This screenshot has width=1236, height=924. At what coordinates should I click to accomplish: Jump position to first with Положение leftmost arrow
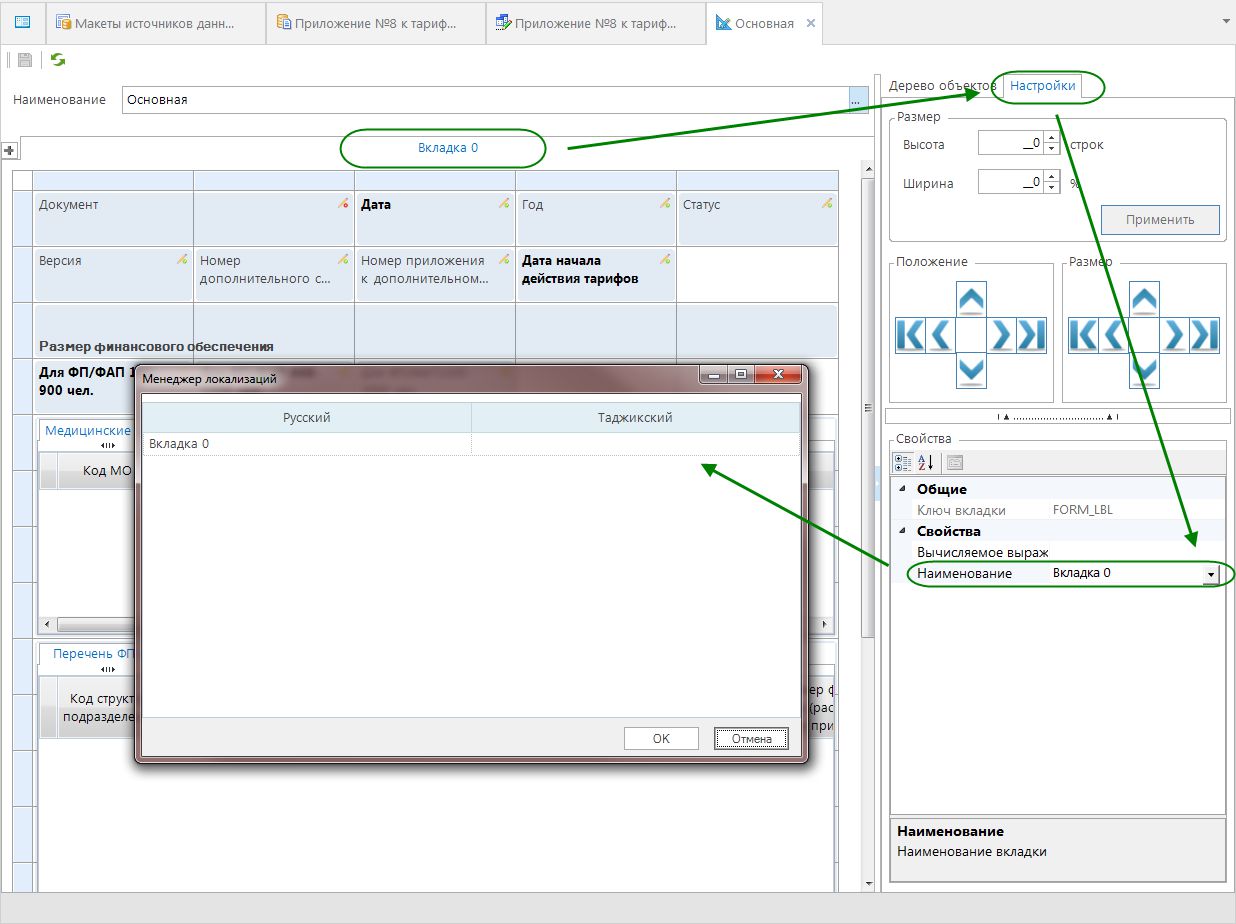tap(910, 335)
